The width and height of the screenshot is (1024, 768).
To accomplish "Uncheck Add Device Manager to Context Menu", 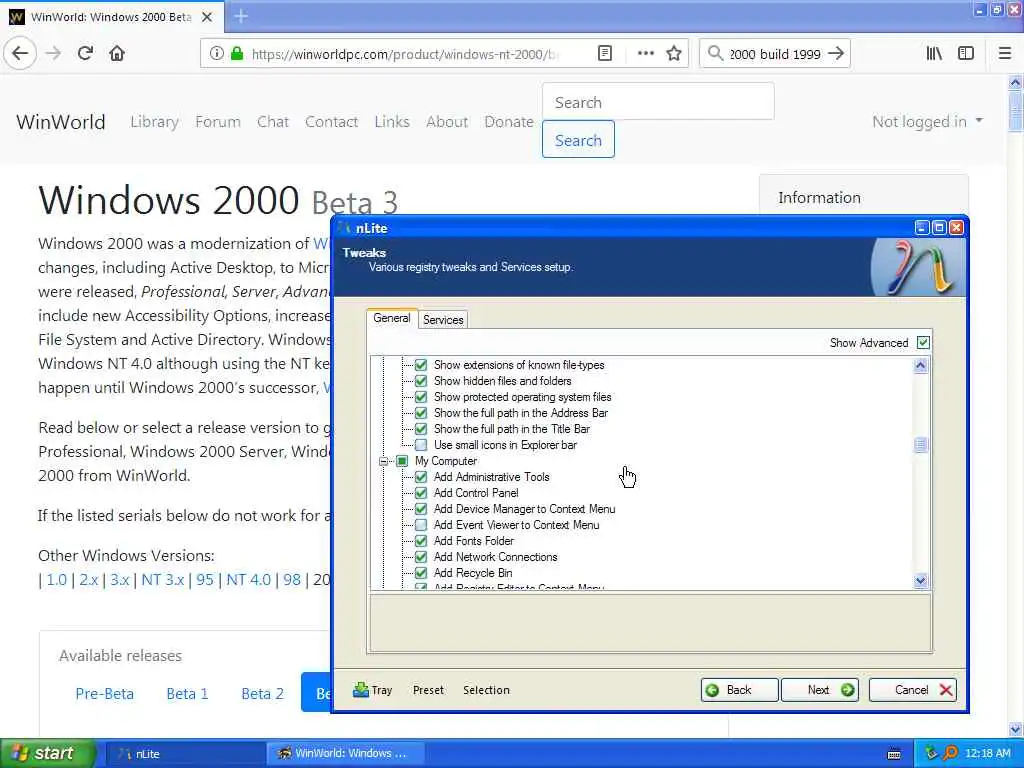I will [421, 509].
